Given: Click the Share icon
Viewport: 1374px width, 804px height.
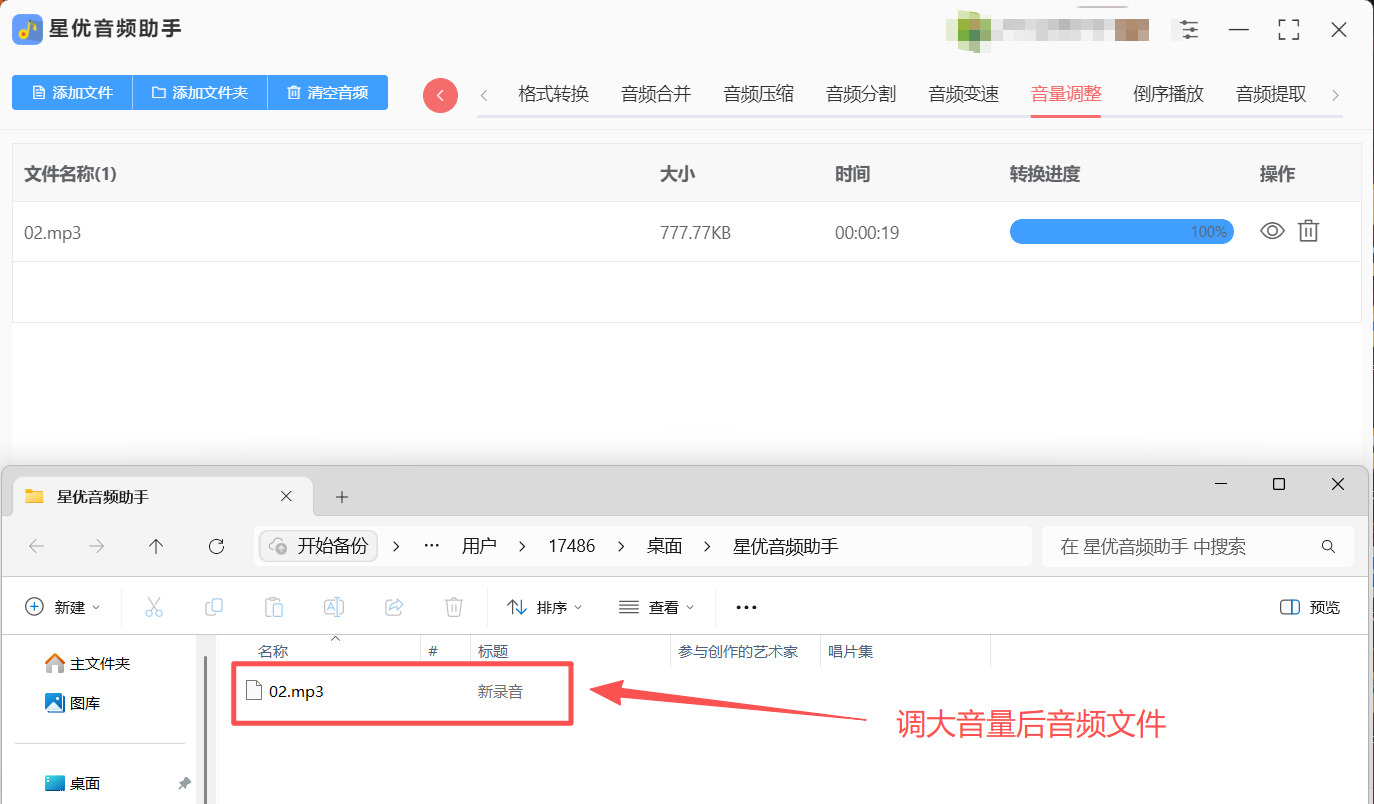Looking at the screenshot, I should click(394, 607).
